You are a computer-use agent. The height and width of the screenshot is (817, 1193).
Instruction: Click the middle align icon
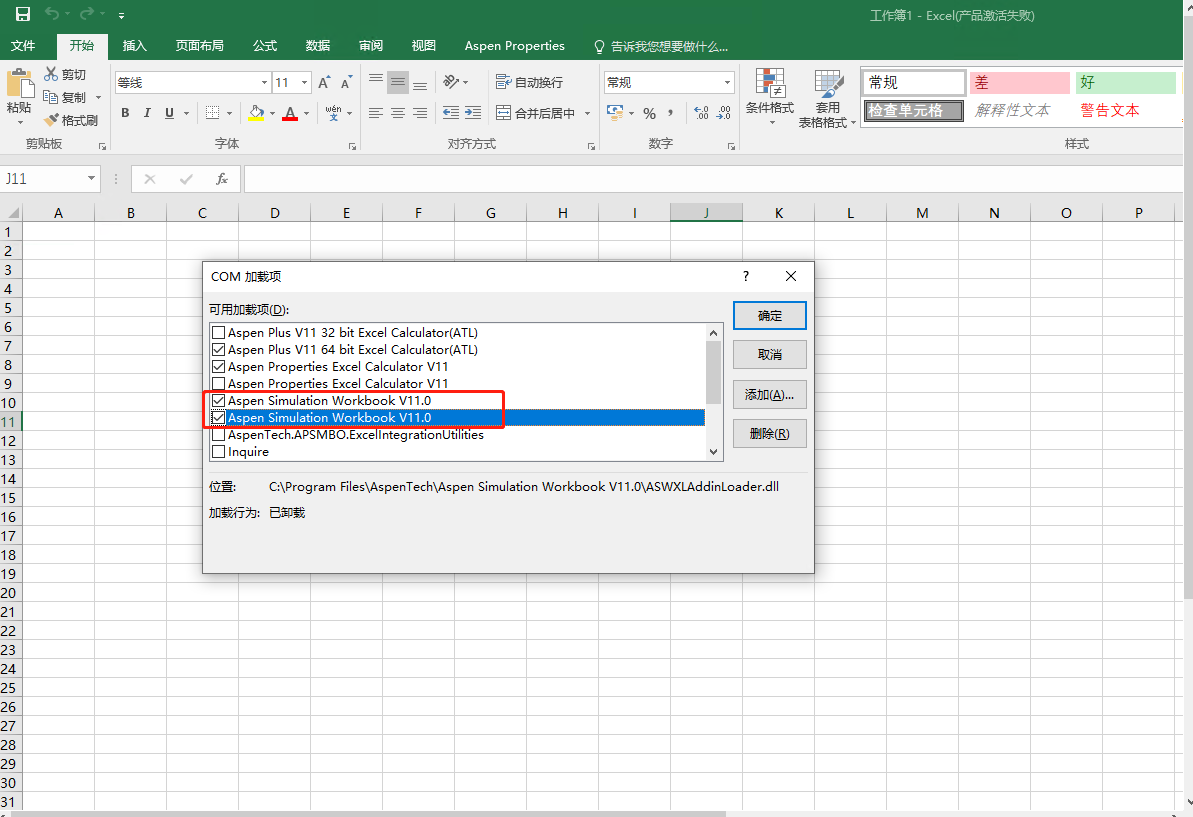coord(398,81)
